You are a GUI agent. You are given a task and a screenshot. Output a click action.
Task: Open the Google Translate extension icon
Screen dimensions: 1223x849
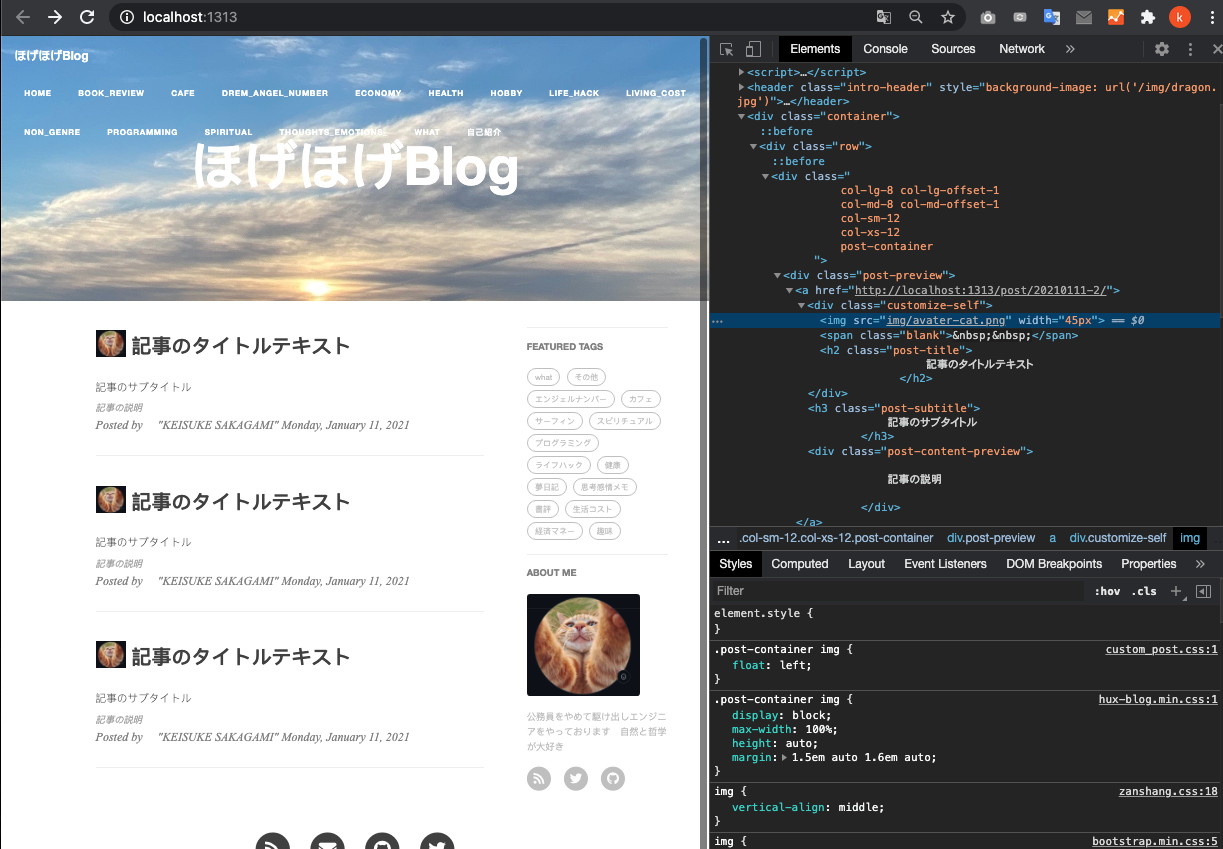point(1051,17)
